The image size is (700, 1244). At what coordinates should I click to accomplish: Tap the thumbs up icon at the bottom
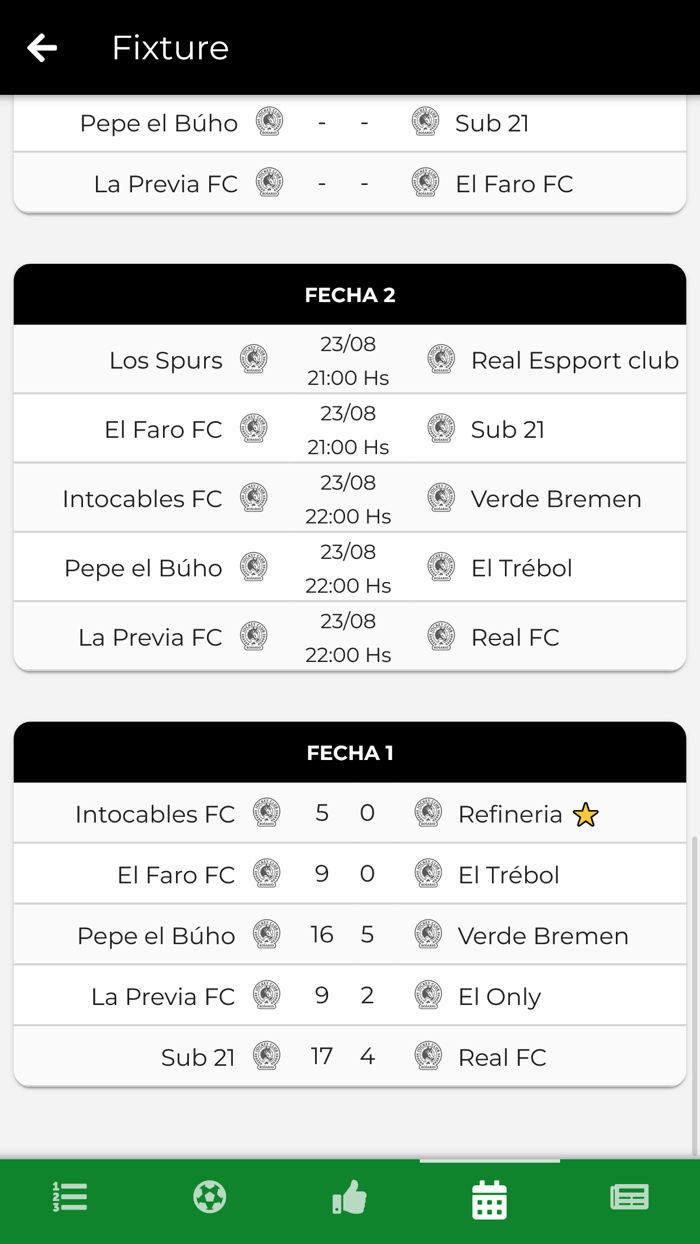click(348, 1196)
